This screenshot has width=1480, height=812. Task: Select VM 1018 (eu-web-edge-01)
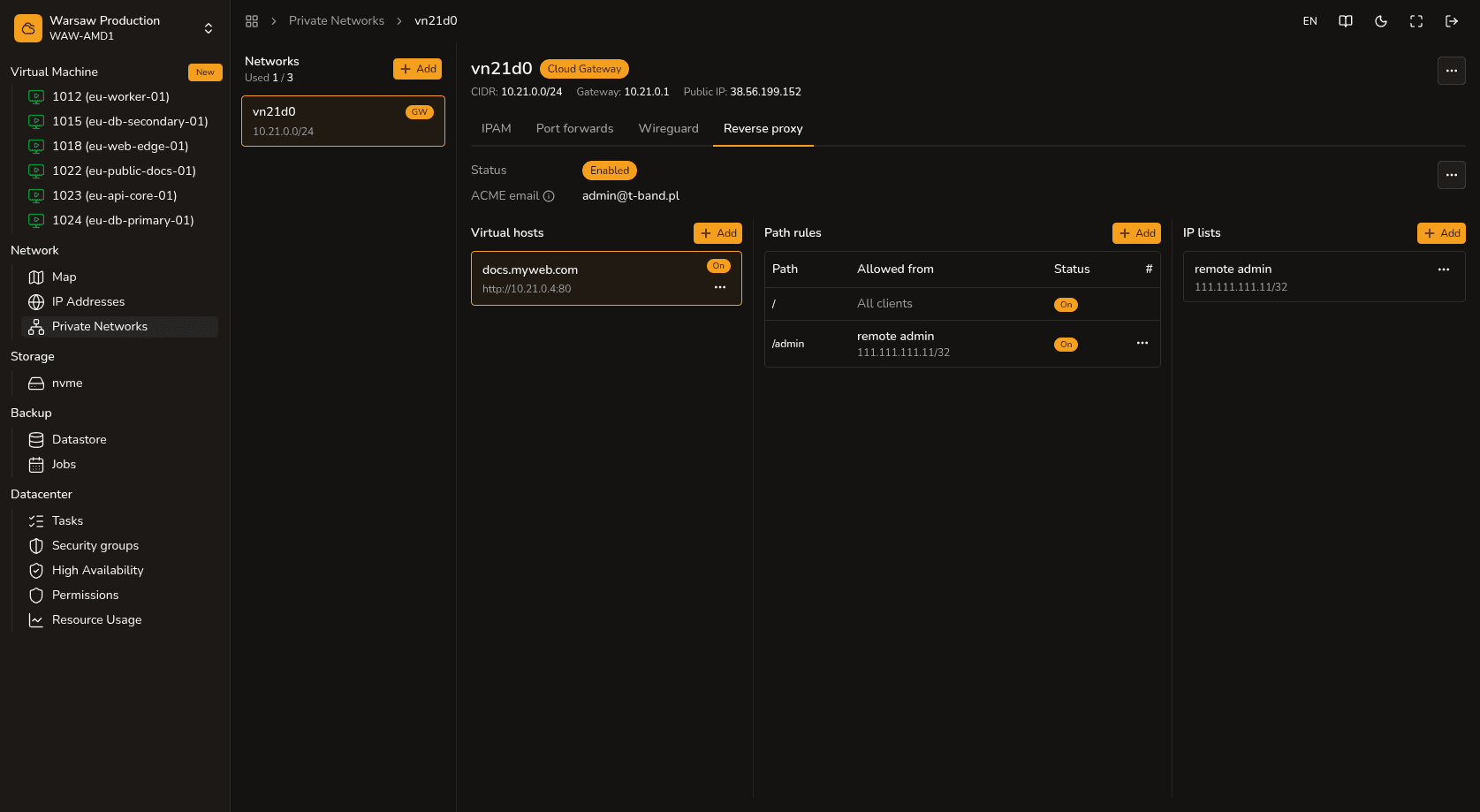tap(120, 146)
